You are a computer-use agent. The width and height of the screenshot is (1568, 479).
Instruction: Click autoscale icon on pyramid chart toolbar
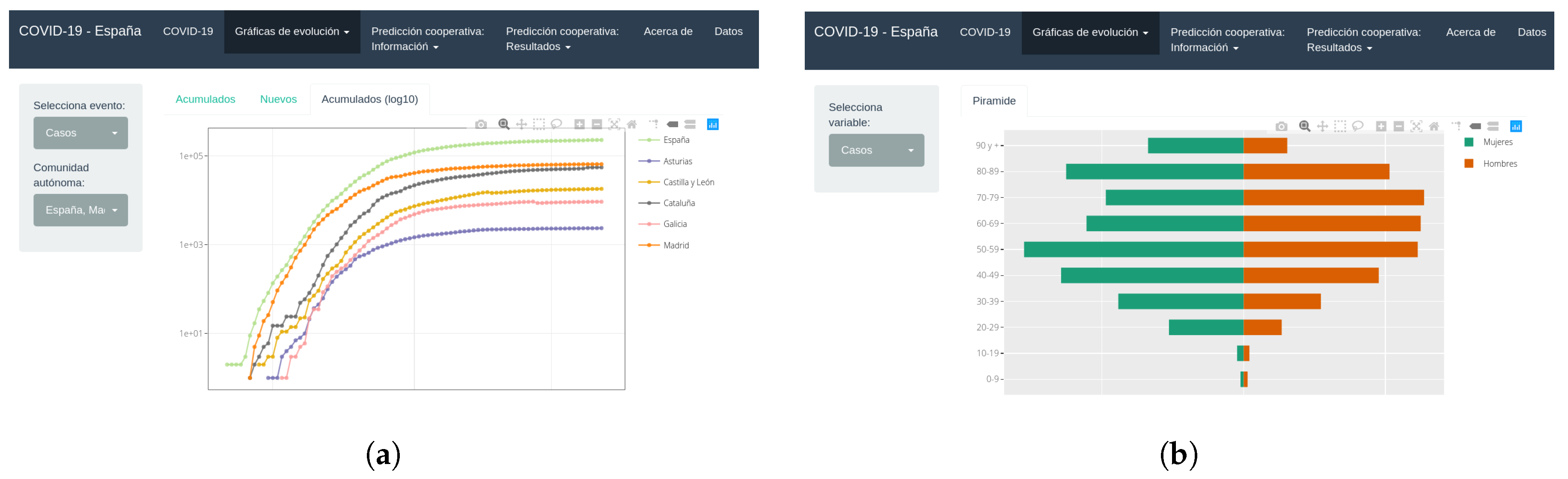(x=1416, y=126)
